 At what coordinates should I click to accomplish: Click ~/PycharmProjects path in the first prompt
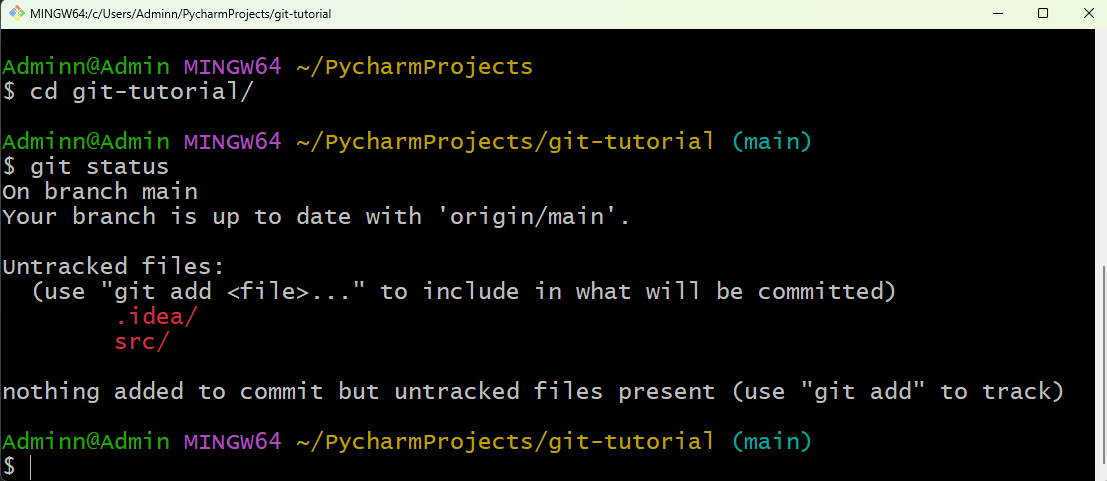pos(414,67)
